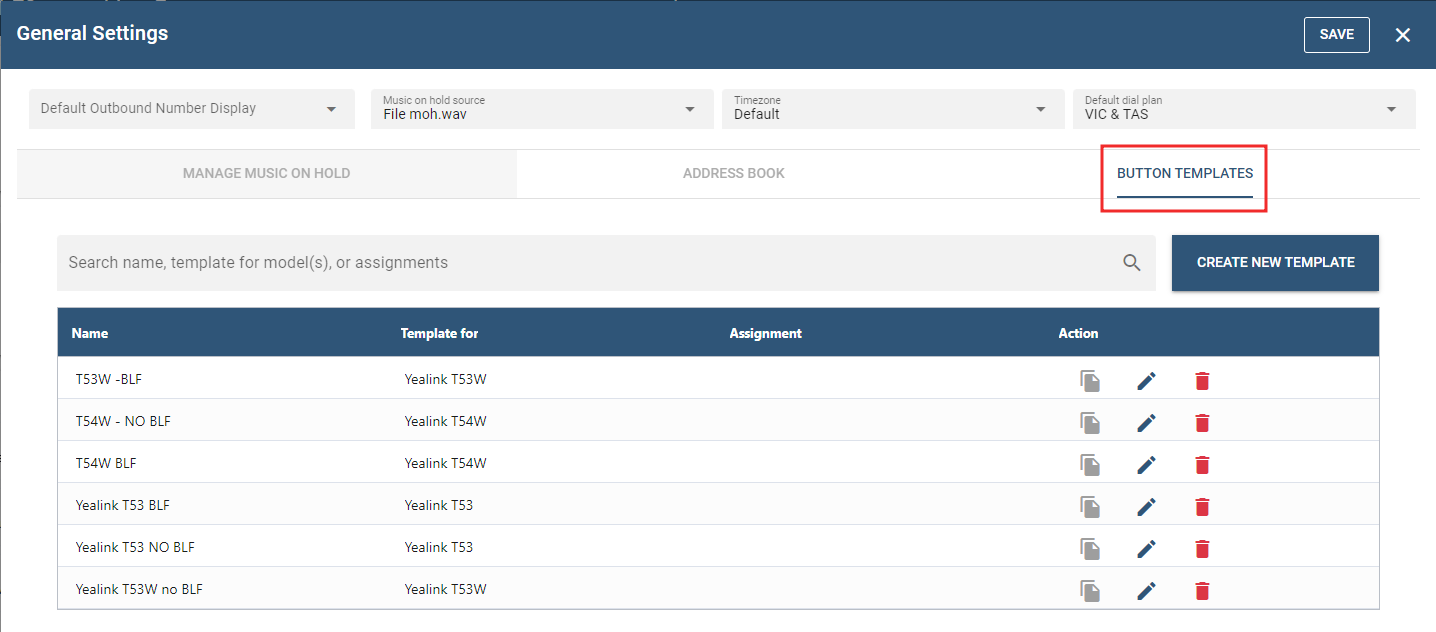Delete the T54W BLF template
1436x632 pixels.
click(1202, 465)
